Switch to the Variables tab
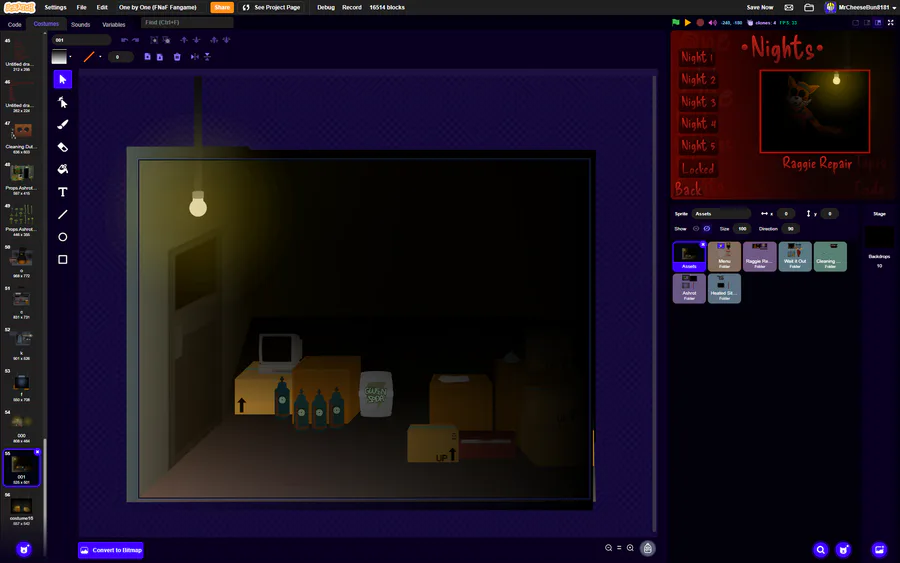 114,25
